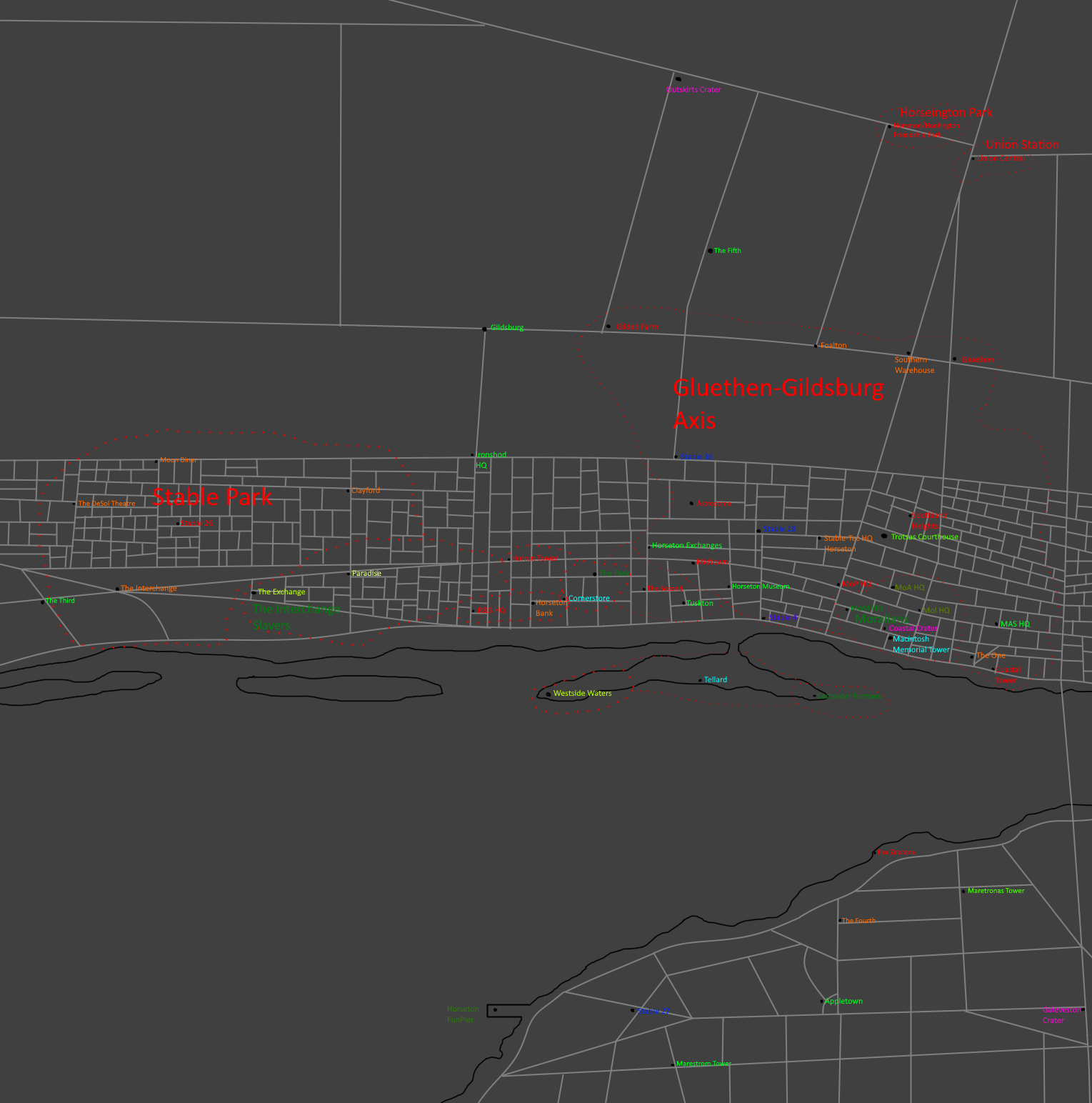
Task: Click the Stable-Tec HQ Horseton label
Action: pos(848,544)
